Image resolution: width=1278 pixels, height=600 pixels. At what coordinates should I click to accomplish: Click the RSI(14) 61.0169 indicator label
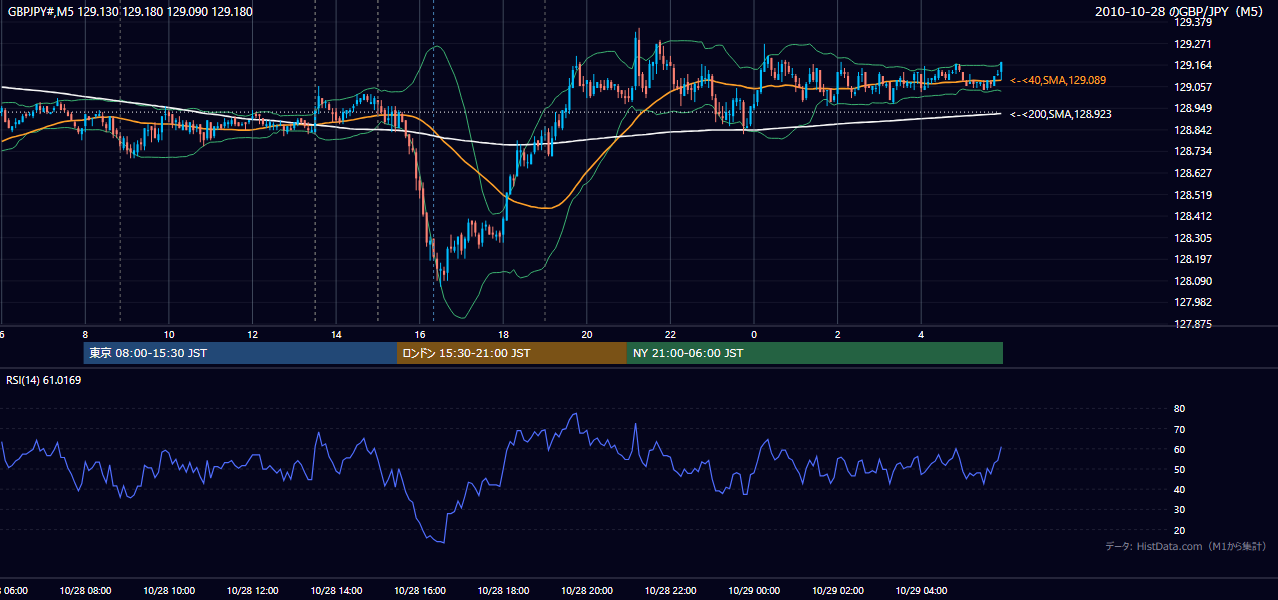click(44, 380)
